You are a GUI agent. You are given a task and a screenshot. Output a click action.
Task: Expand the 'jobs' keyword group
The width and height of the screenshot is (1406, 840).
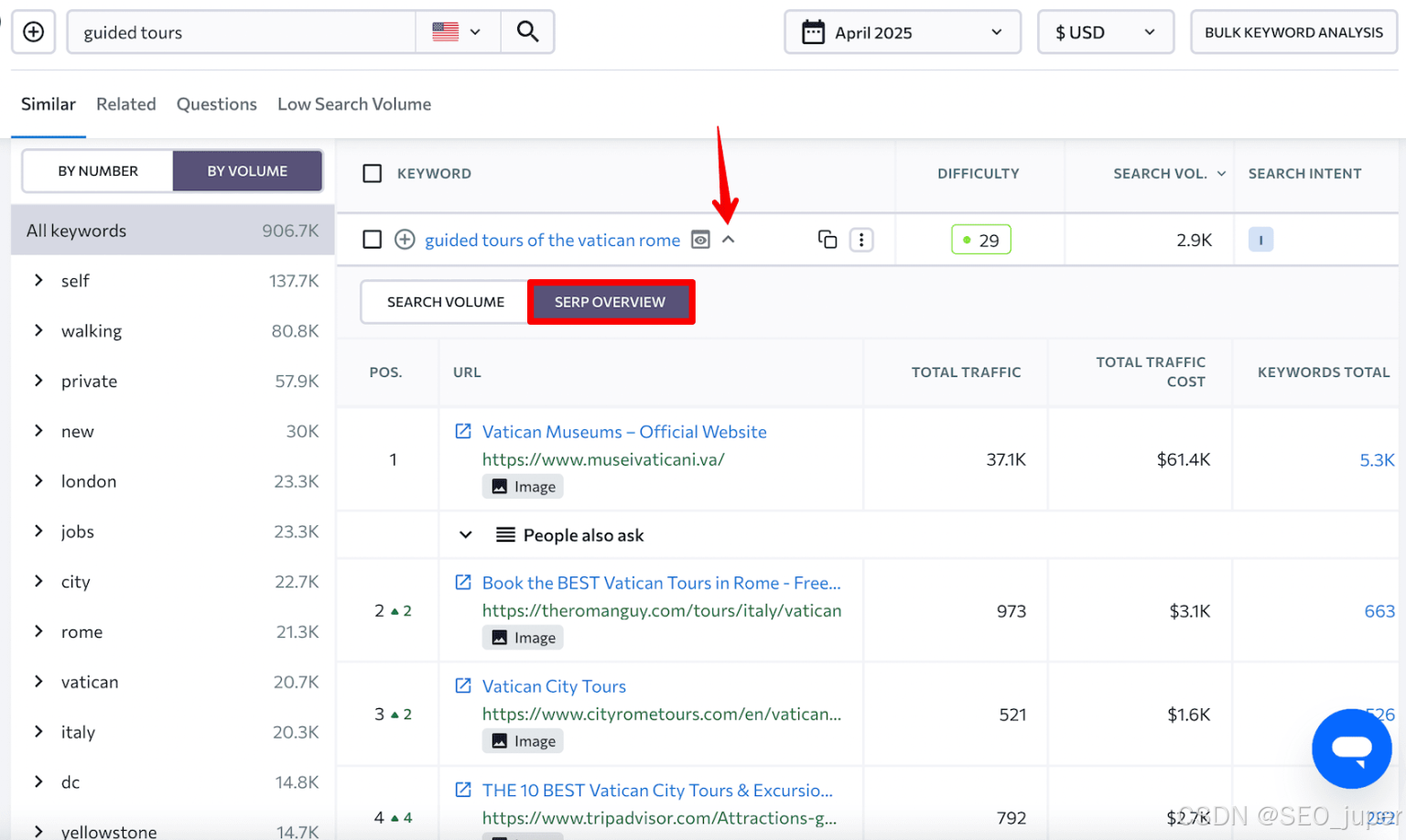tap(38, 531)
